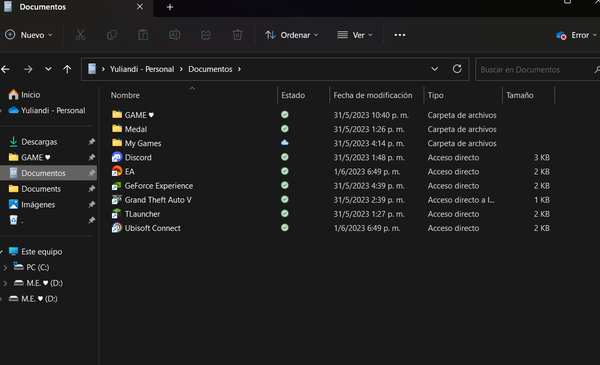
Task: Open the Ver view options dropdown
Action: [355, 35]
